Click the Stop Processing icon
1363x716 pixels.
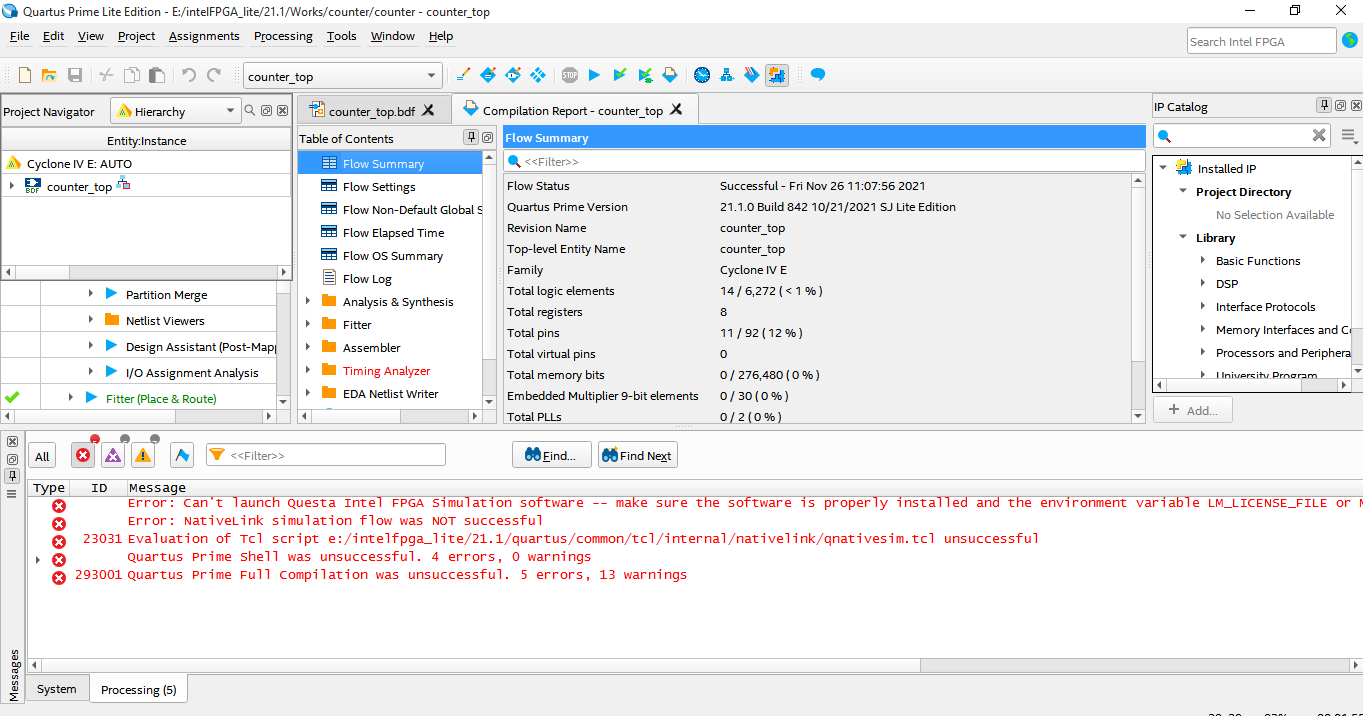[569, 75]
